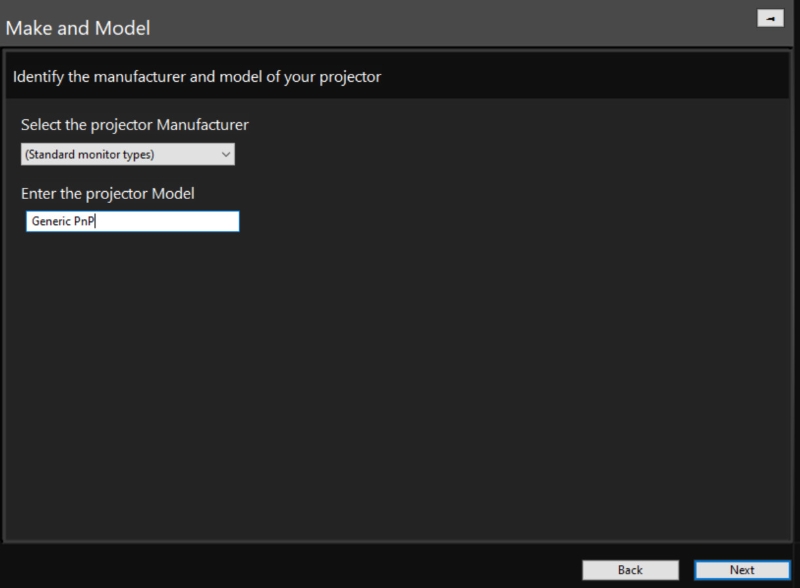Click the pin auto-hide icon
800x588 pixels.
[x=770, y=19]
